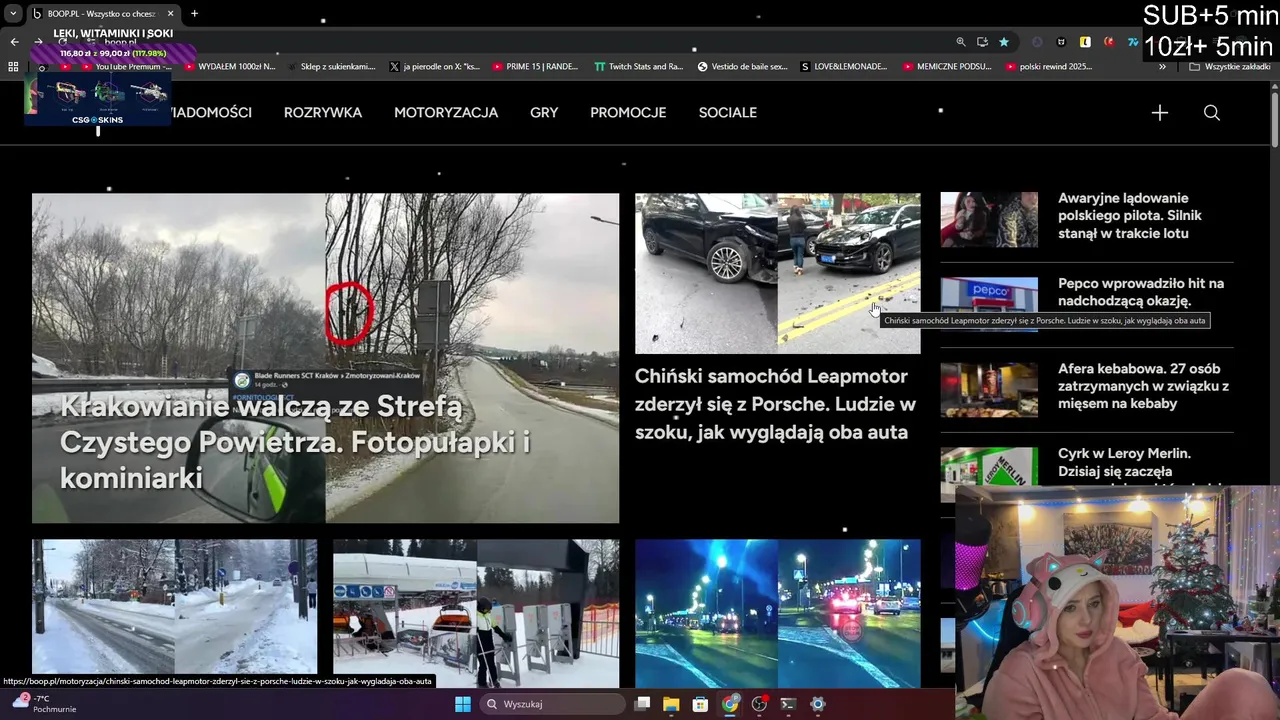Open SOCIALE menu section
Screen dimensions: 1280x720
728,113
